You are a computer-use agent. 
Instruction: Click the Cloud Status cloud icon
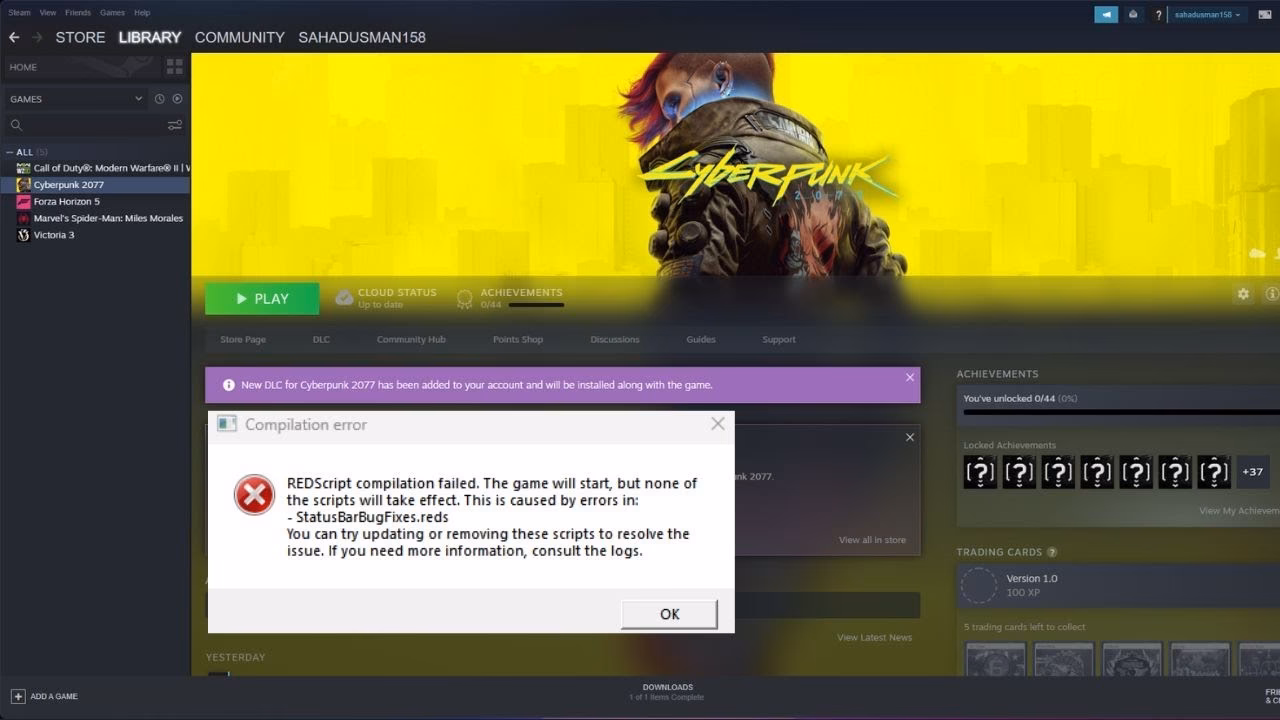click(344, 298)
